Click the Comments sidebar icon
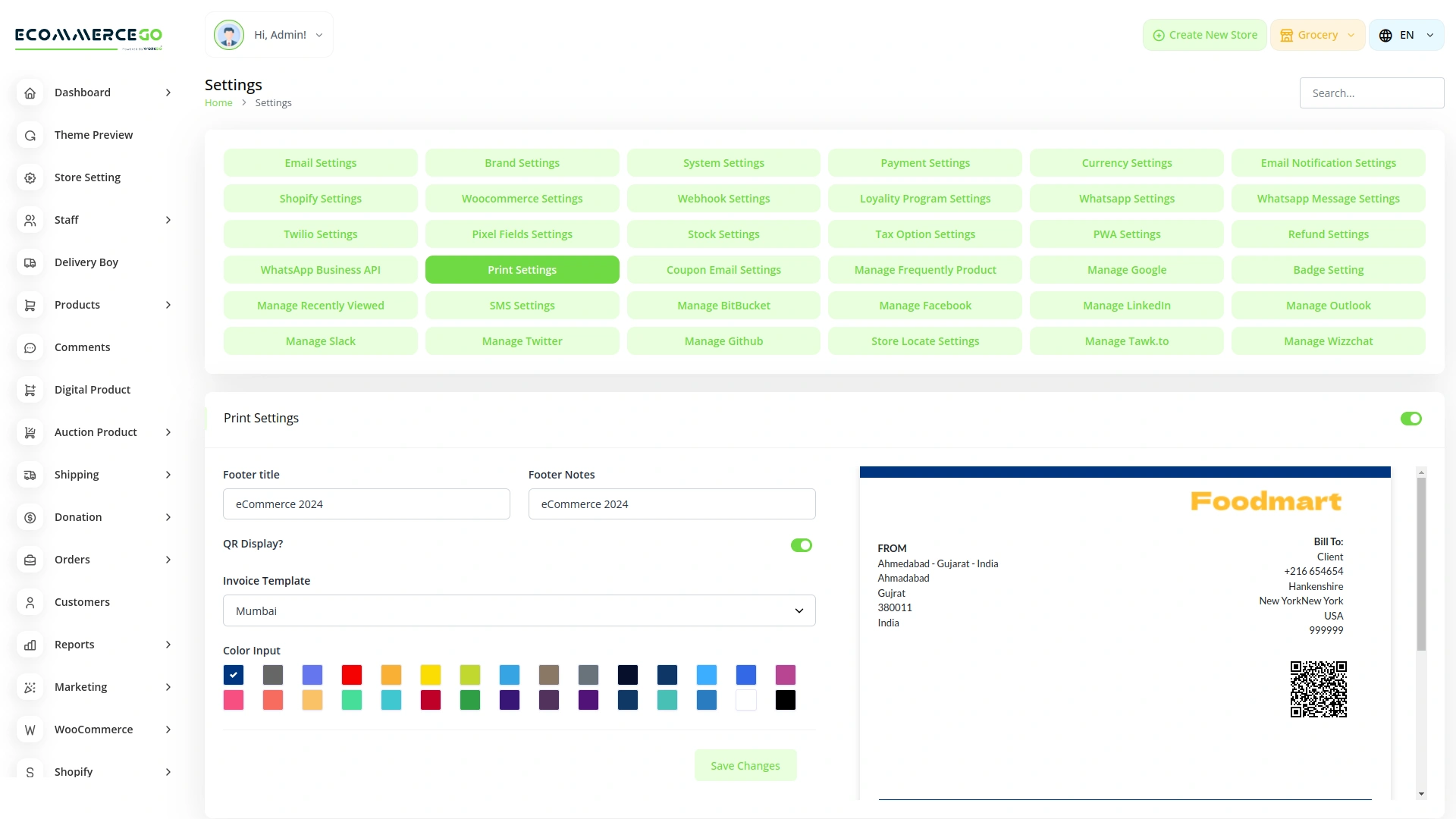The image size is (1456, 819). [x=30, y=347]
